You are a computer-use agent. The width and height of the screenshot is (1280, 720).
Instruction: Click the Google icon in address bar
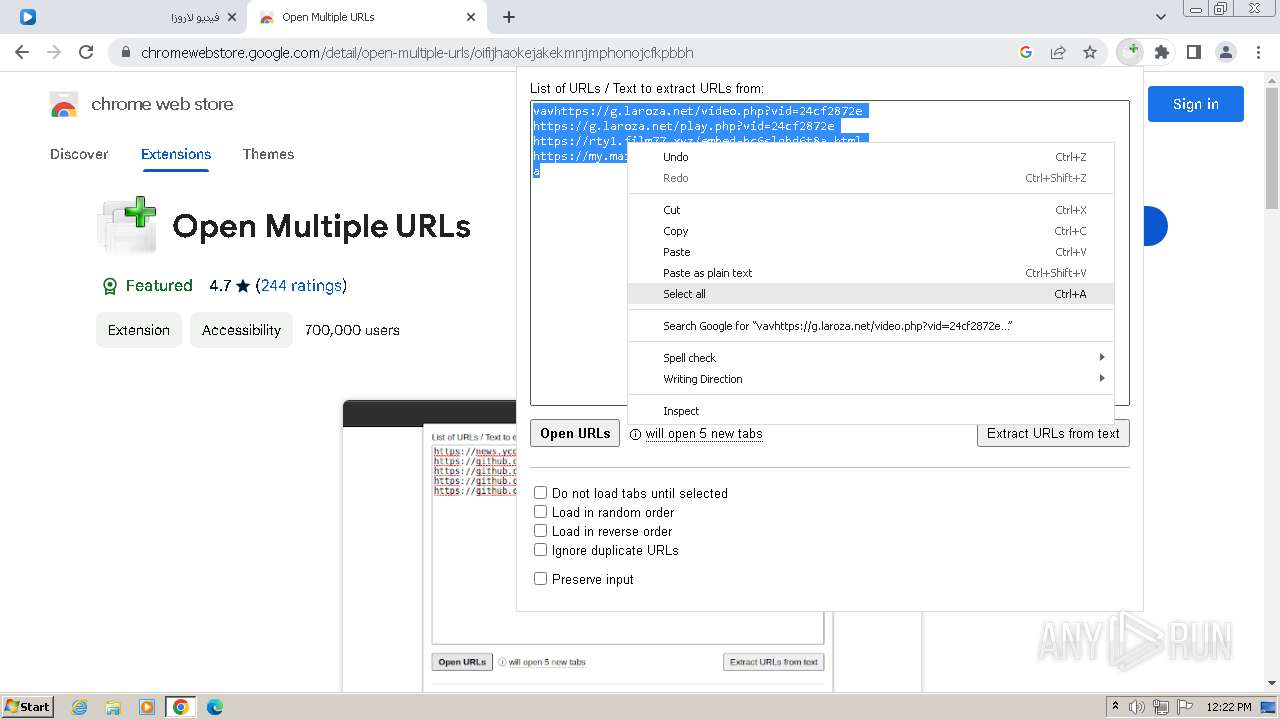tap(1025, 52)
